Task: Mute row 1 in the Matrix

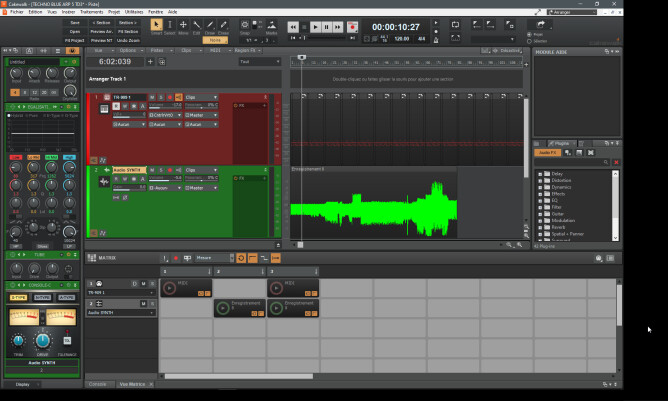Action: (x=144, y=284)
